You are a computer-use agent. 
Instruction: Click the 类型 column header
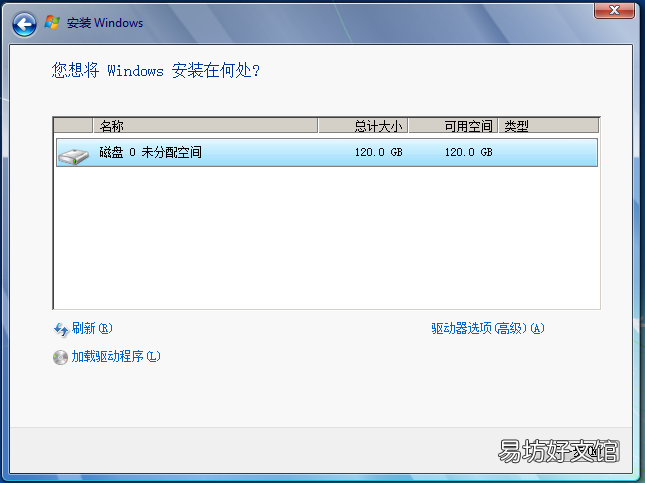click(549, 126)
